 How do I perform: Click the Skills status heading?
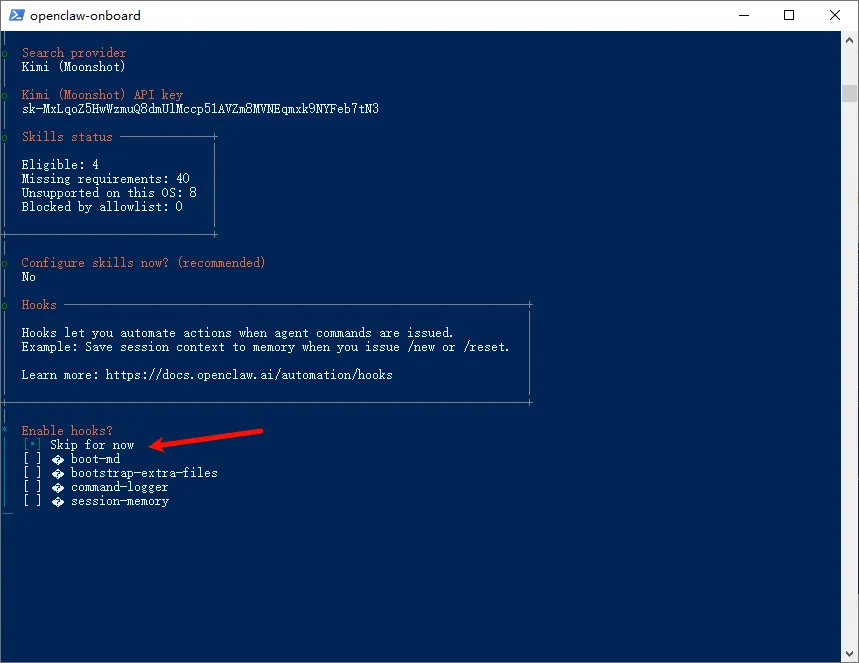[67, 136]
